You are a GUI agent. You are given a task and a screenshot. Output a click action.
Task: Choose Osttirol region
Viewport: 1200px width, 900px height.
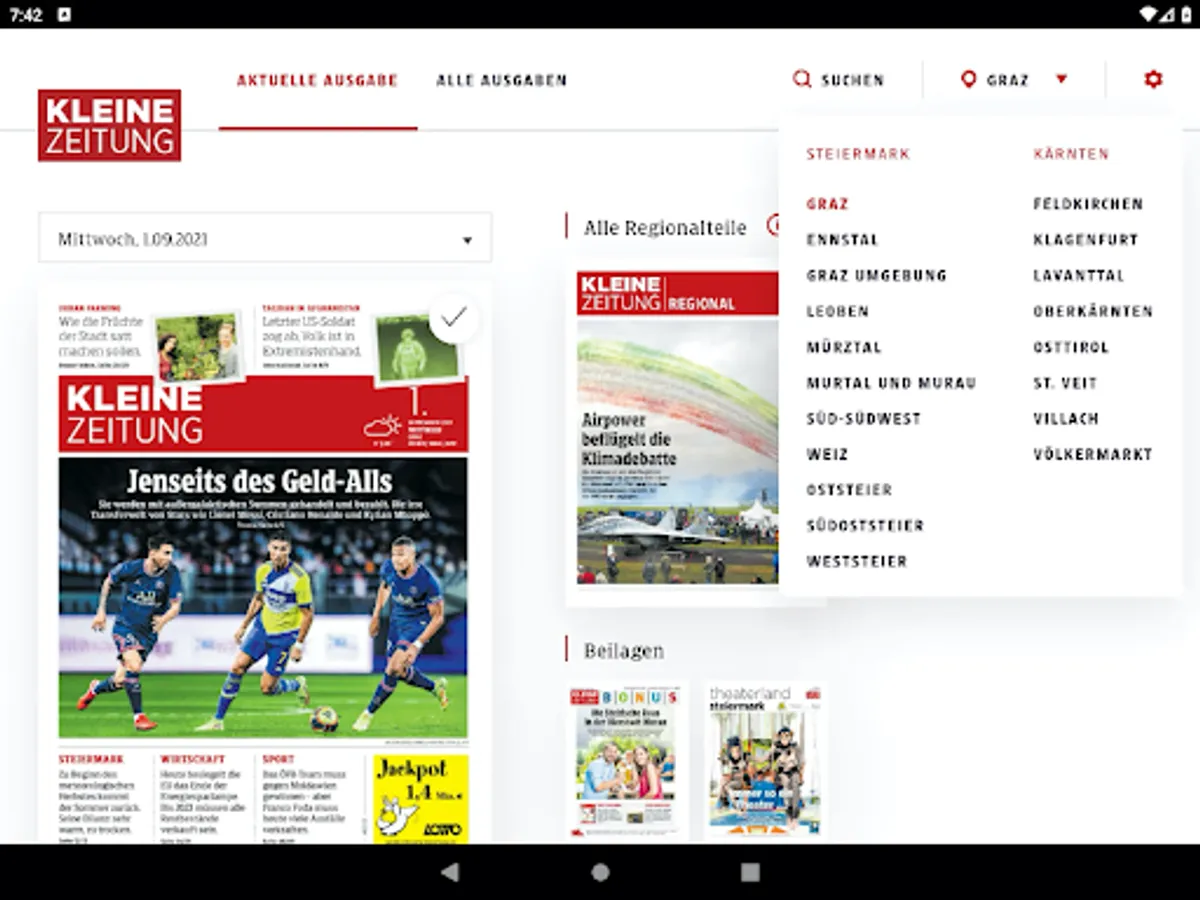tap(1071, 347)
